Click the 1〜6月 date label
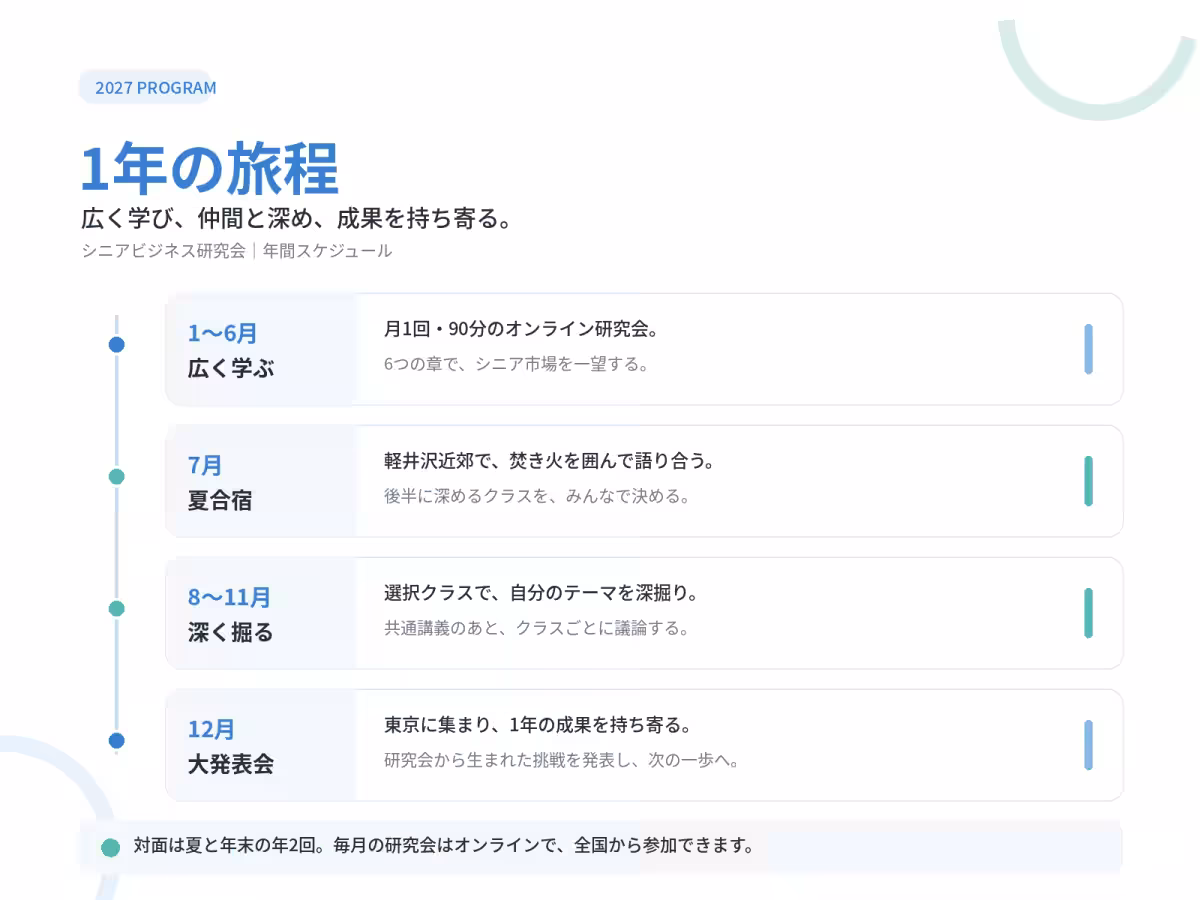 tap(223, 333)
